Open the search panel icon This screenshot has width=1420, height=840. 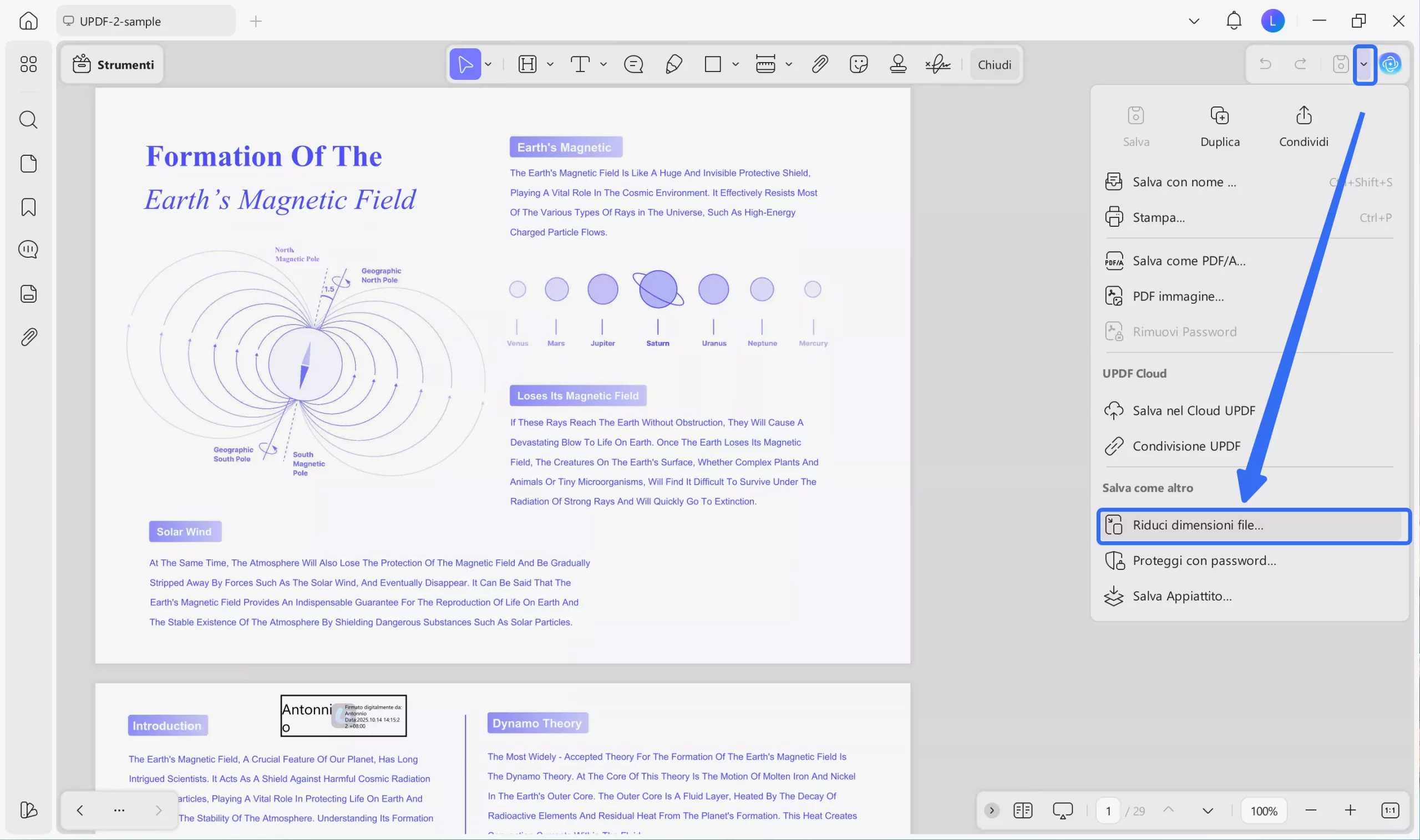(28, 120)
